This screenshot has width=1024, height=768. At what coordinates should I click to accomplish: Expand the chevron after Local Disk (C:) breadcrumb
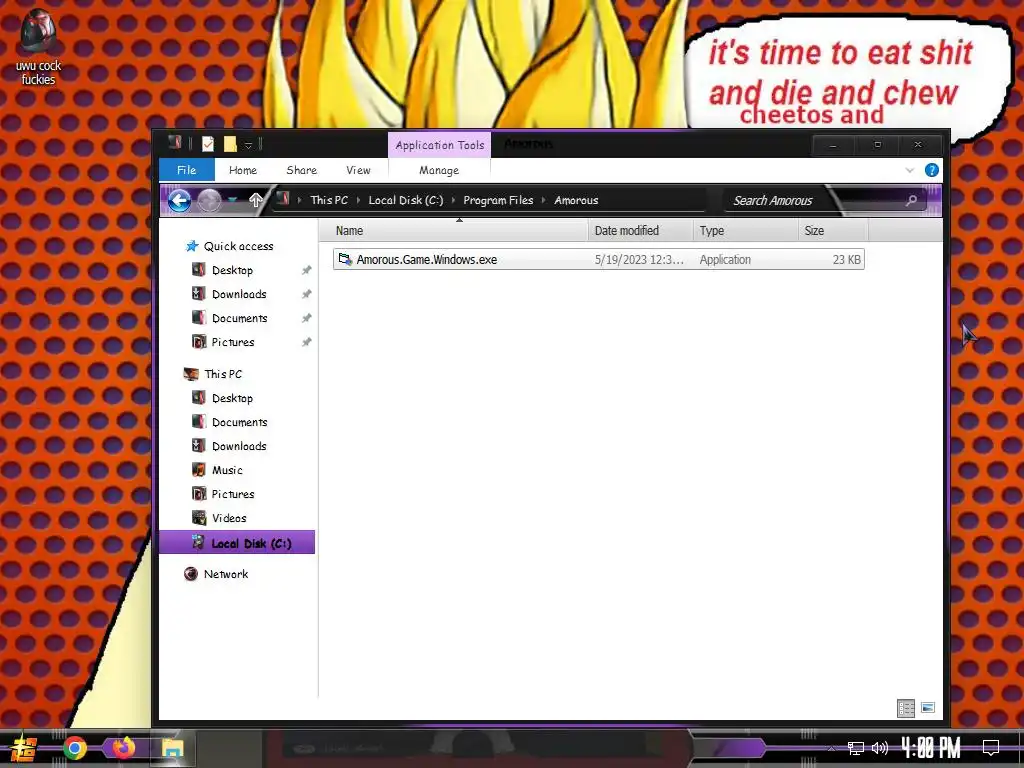(454, 200)
